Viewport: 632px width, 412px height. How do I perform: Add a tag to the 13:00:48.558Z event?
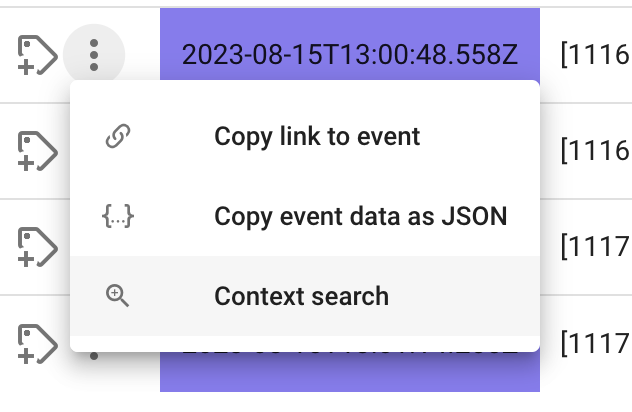coord(37,55)
